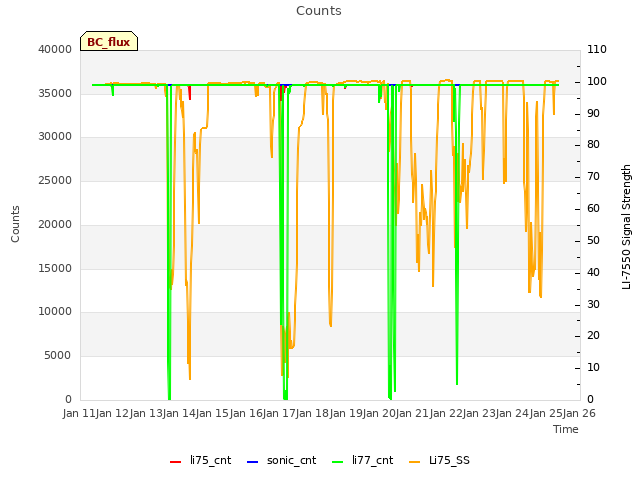Toggle the sonic_cnt legend entry

coord(282,460)
